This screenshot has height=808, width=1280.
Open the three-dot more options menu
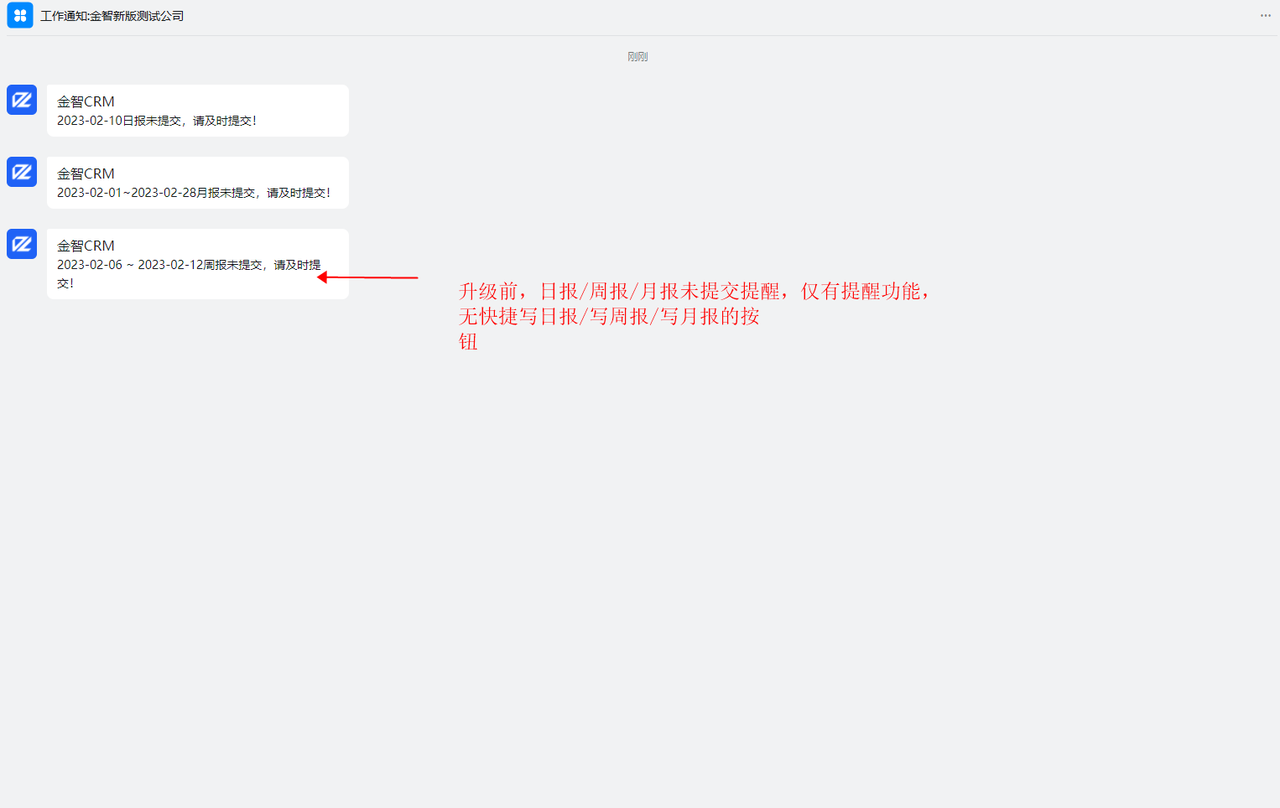[x=1266, y=16]
